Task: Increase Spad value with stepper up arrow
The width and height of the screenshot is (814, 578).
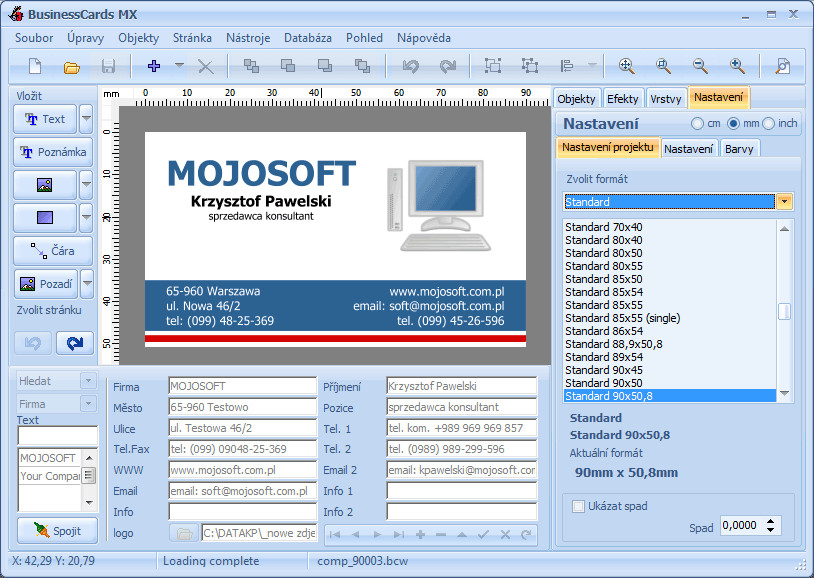Action: pyautogui.click(x=770, y=521)
